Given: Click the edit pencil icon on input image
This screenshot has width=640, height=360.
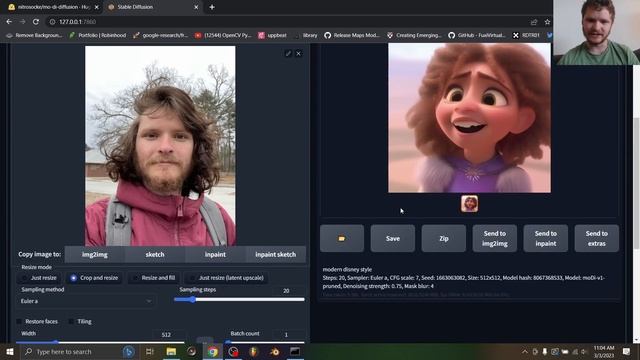Looking at the screenshot, I should pyautogui.click(x=288, y=53).
